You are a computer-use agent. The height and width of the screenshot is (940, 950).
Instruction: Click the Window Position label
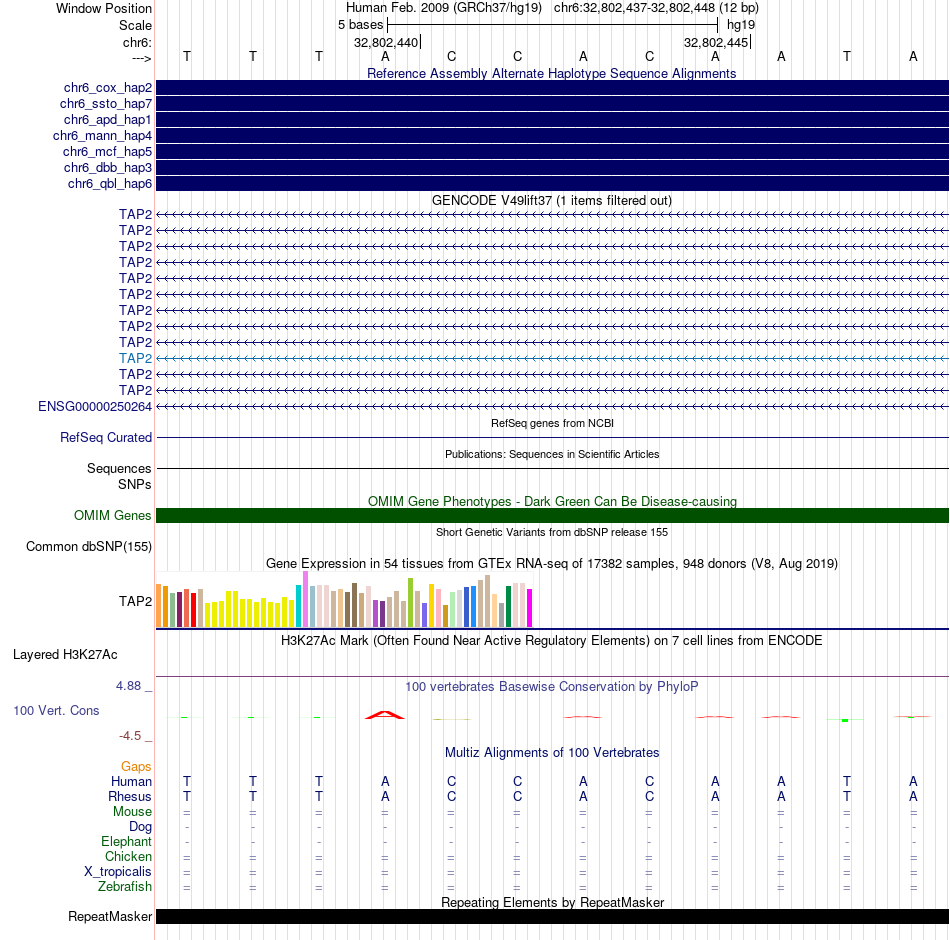tap(104, 8)
